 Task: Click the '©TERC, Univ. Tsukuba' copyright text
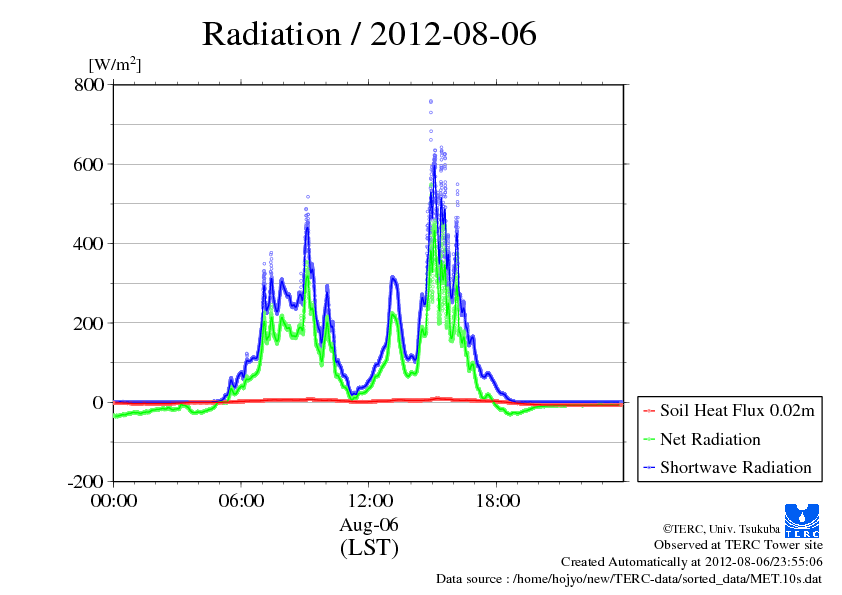tap(721, 529)
